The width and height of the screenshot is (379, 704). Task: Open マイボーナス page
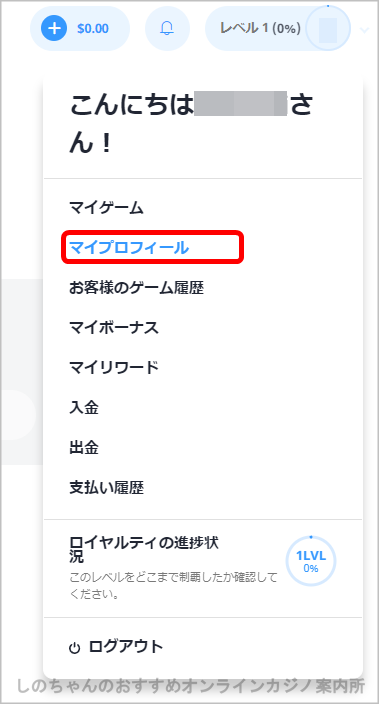pos(114,328)
